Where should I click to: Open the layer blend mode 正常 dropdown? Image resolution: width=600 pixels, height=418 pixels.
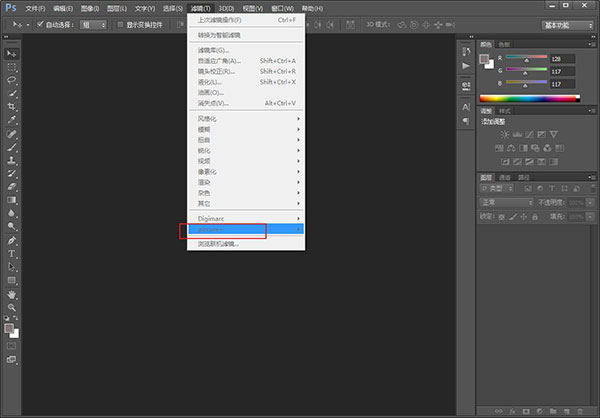(507, 201)
